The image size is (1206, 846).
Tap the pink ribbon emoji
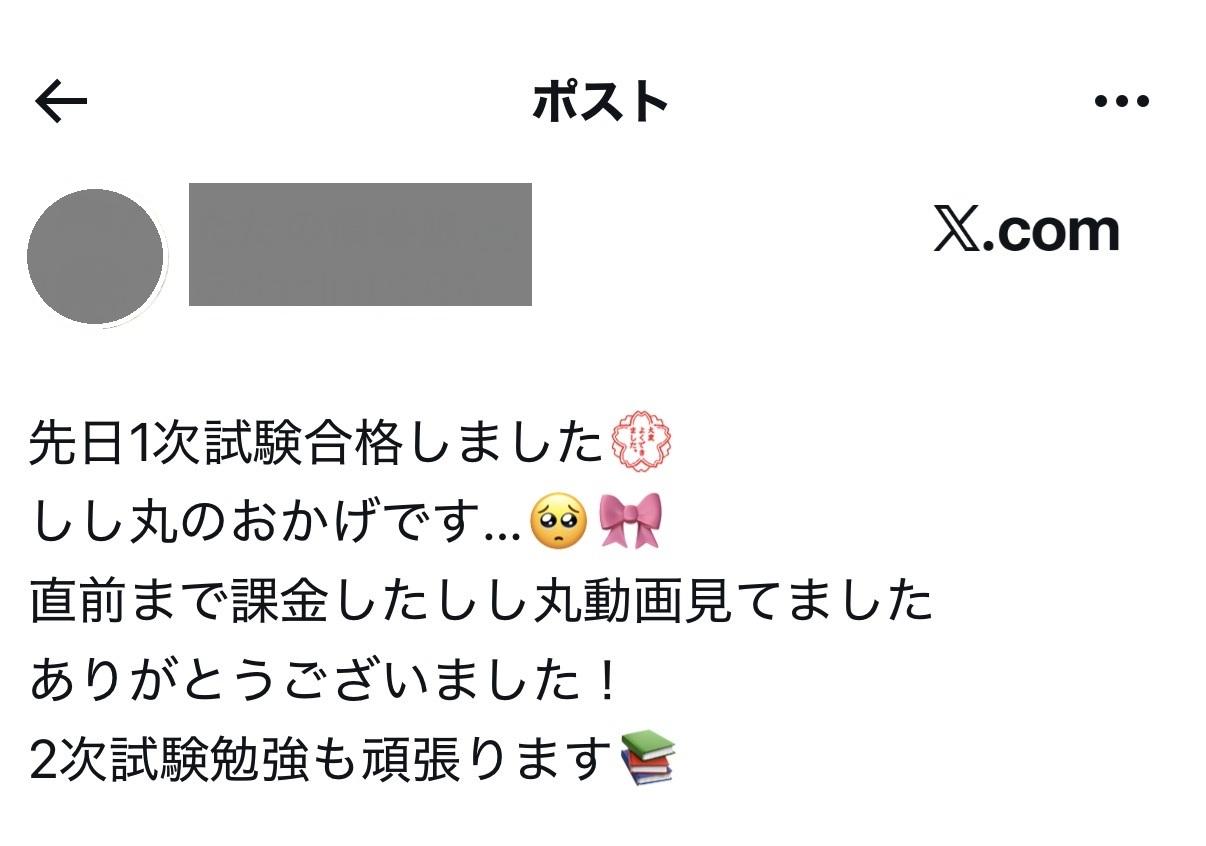pos(630,521)
